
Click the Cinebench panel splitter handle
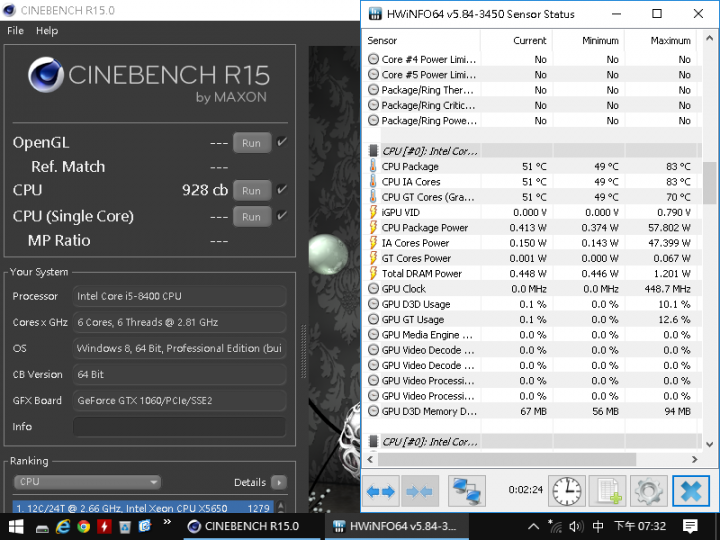click(303, 351)
